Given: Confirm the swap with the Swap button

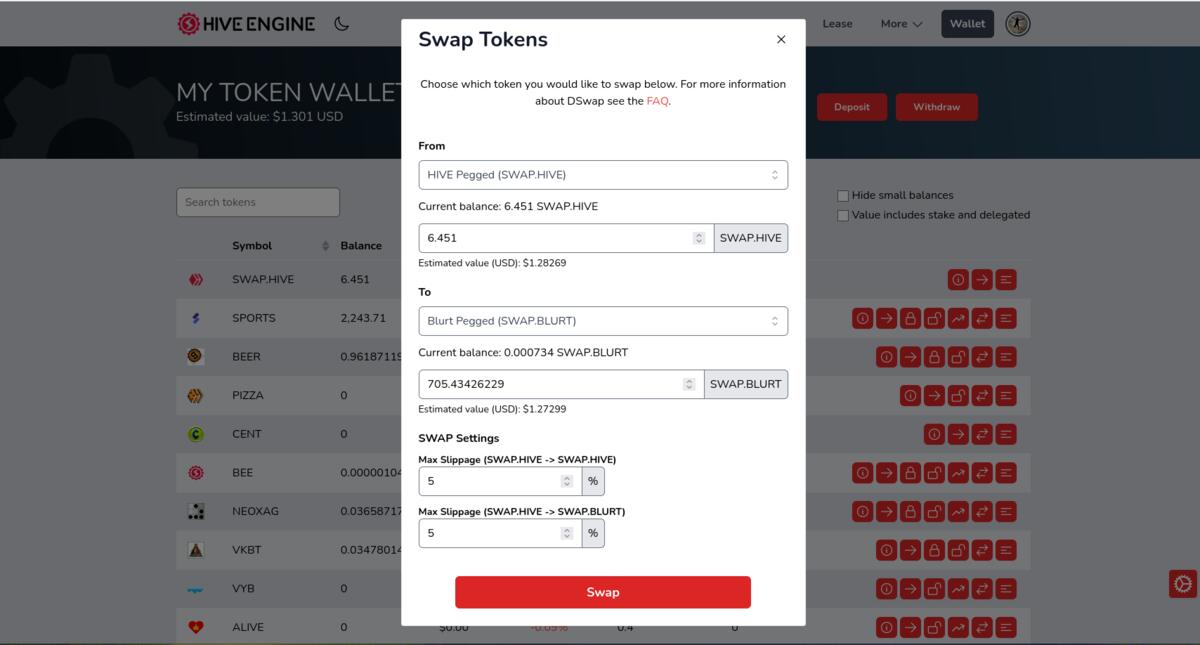Looking at the screenshot, I should [603, 592].
